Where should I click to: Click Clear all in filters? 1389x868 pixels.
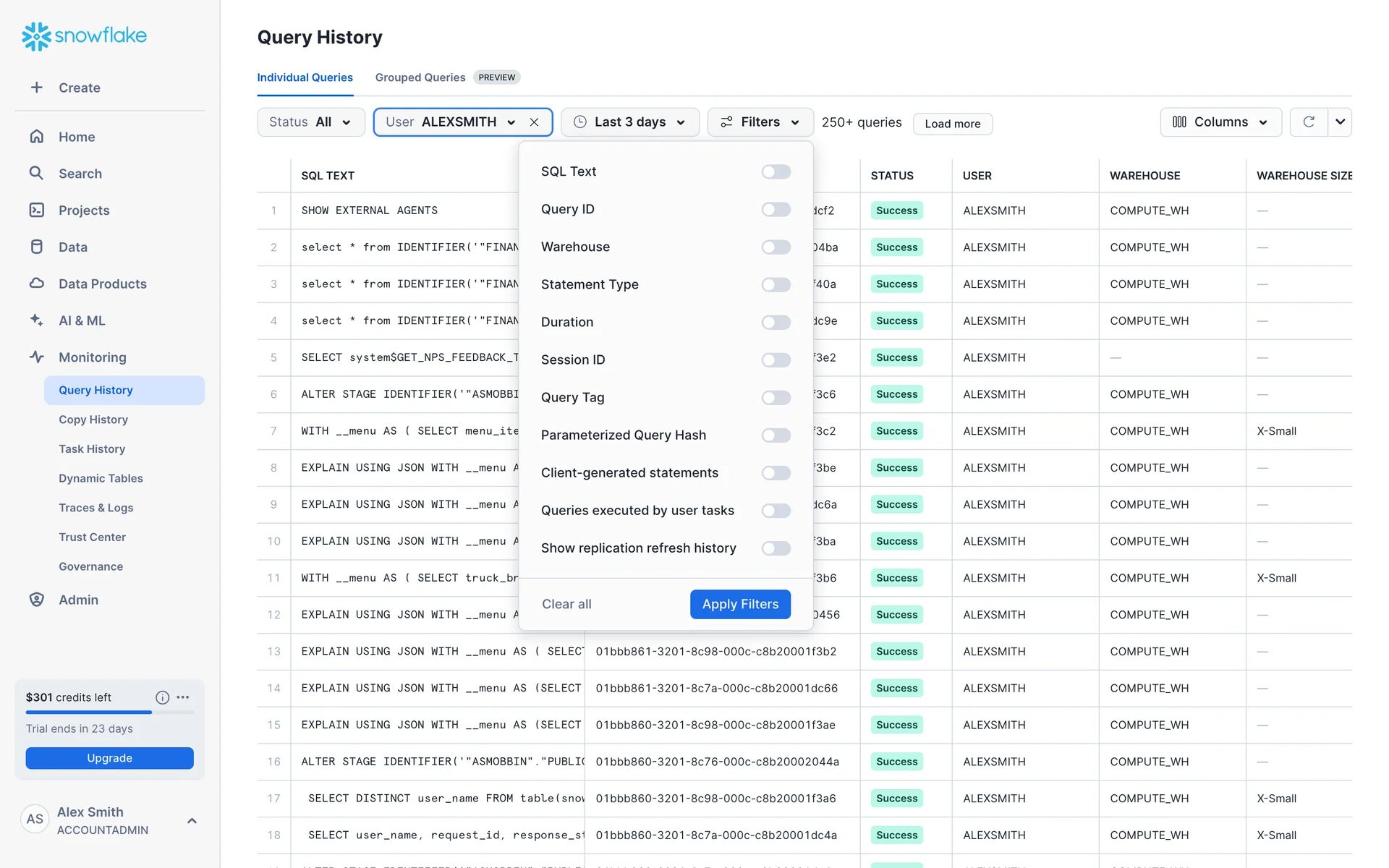coord(566,604)
